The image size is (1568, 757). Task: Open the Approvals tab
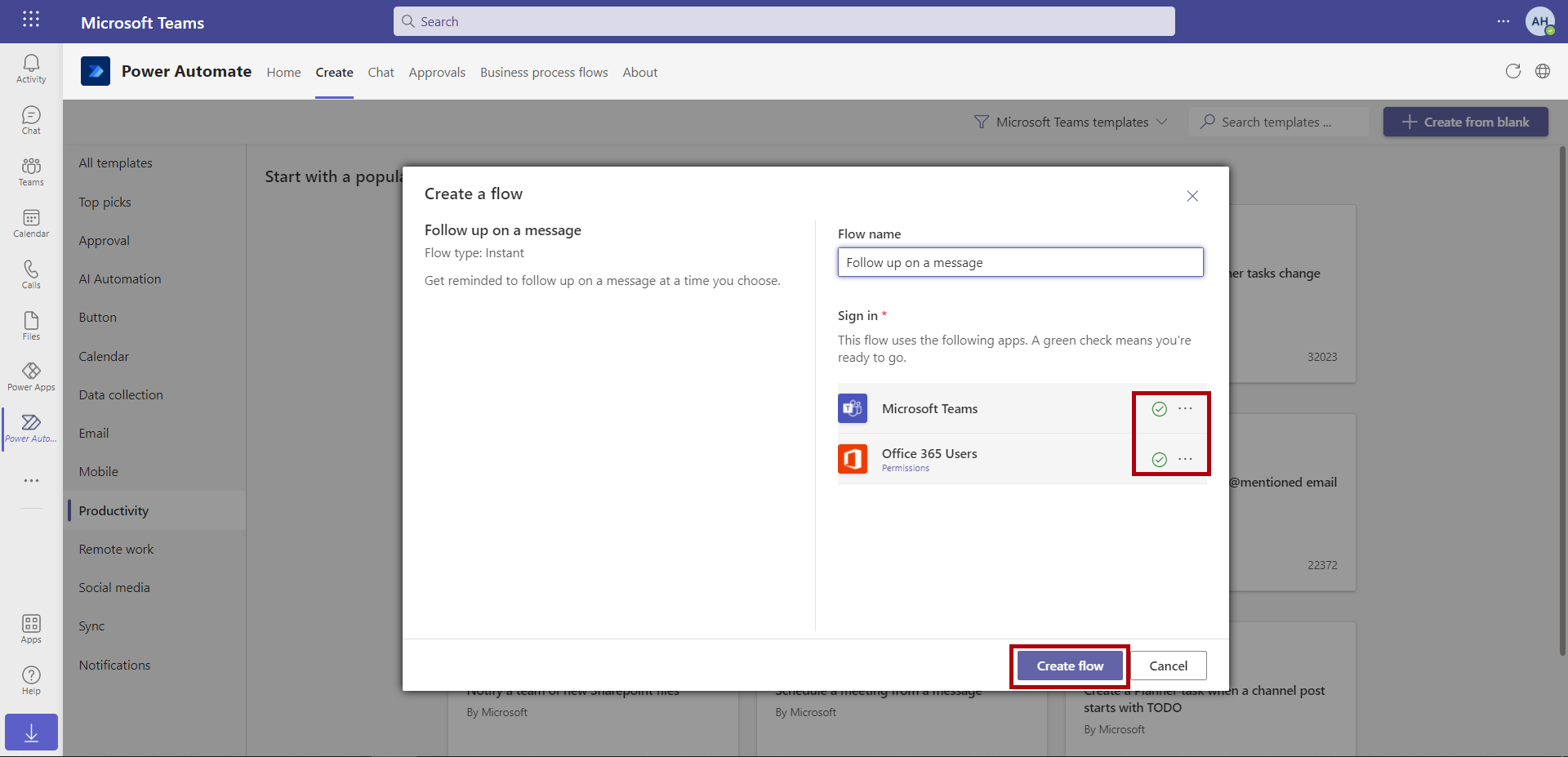pyautogui.click(x=437, y=72)
